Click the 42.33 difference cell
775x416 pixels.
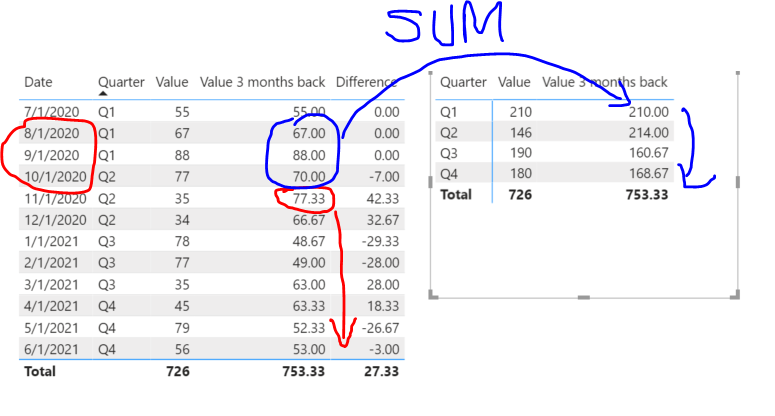pyautogui.click(x=383, y=199)
